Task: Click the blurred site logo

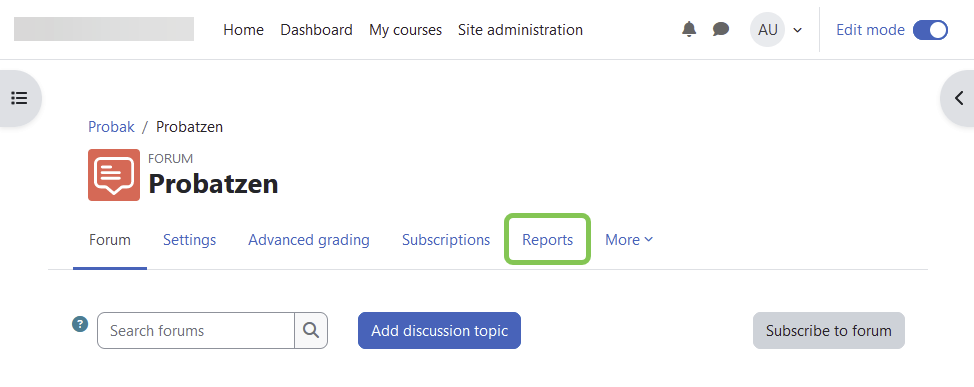Action: coord(104,29)
